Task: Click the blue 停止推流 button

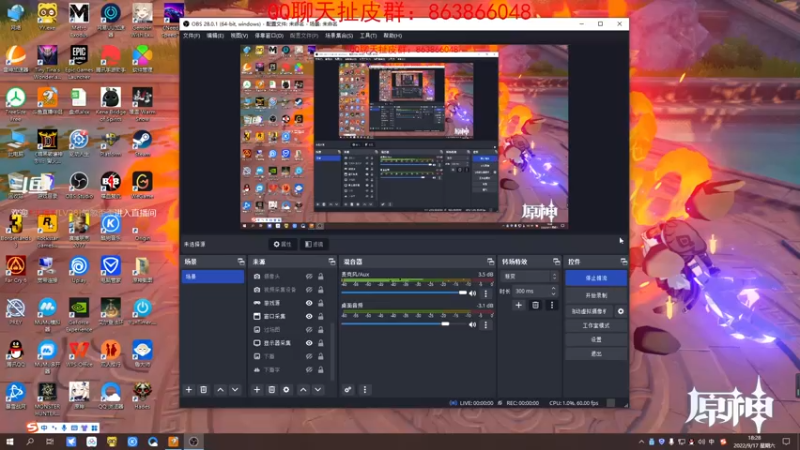Action: pos(596,278)
